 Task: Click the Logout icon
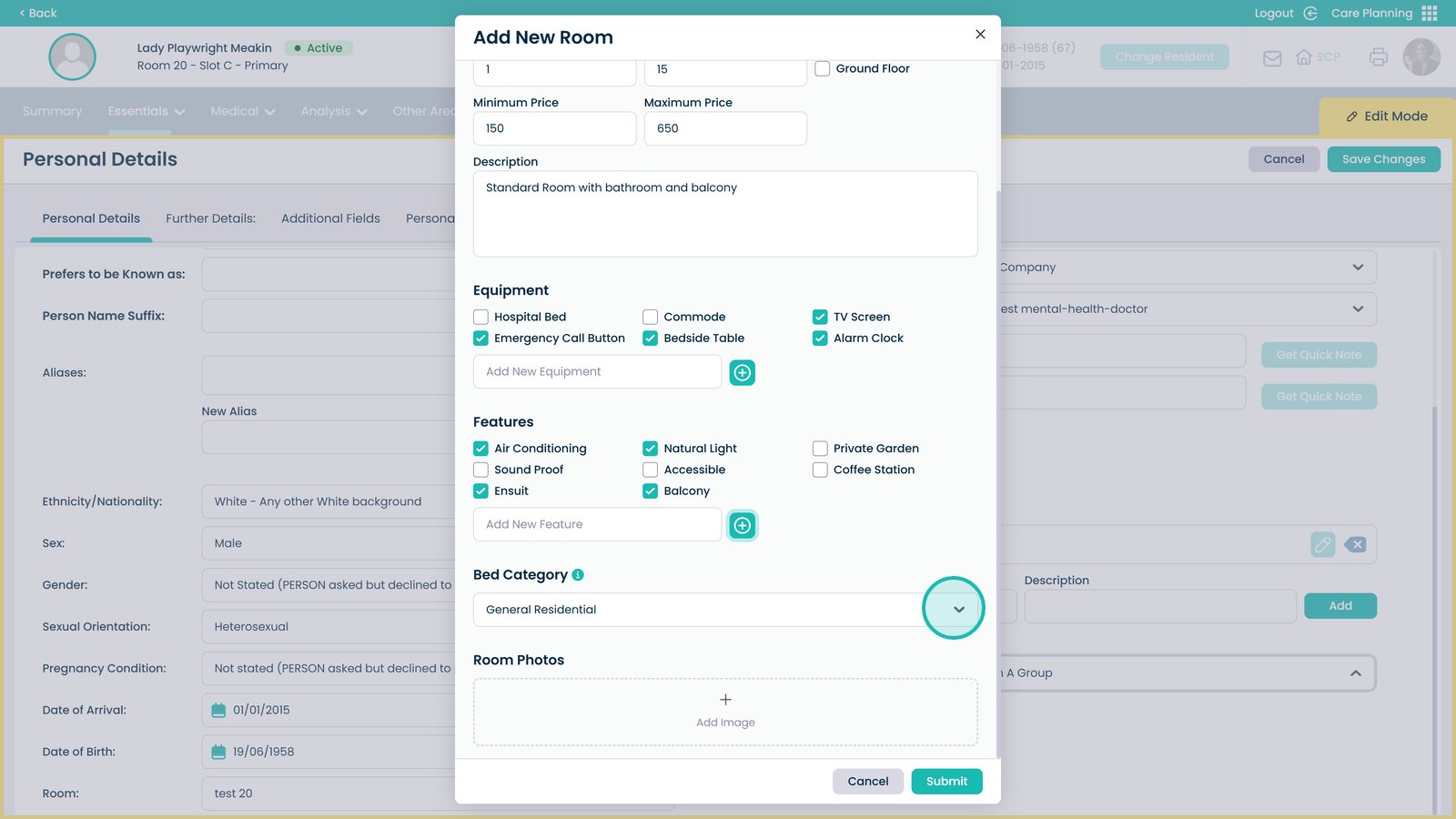coord(1310,13)
